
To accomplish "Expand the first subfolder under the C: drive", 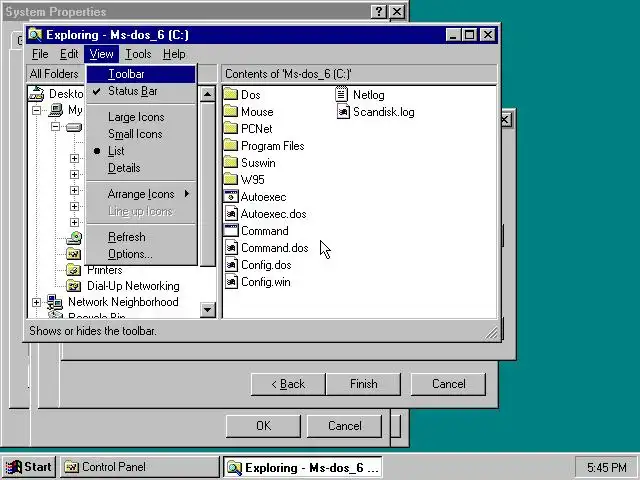I will coord(74,158).
